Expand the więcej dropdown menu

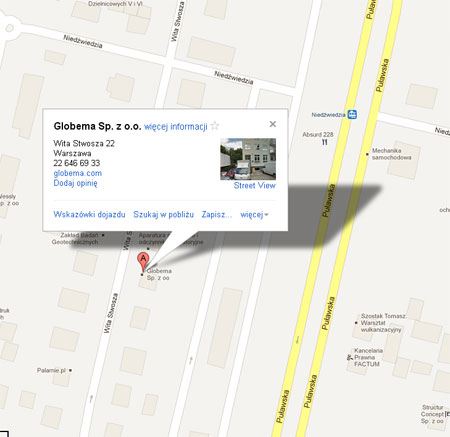click(x=254, y=215)
